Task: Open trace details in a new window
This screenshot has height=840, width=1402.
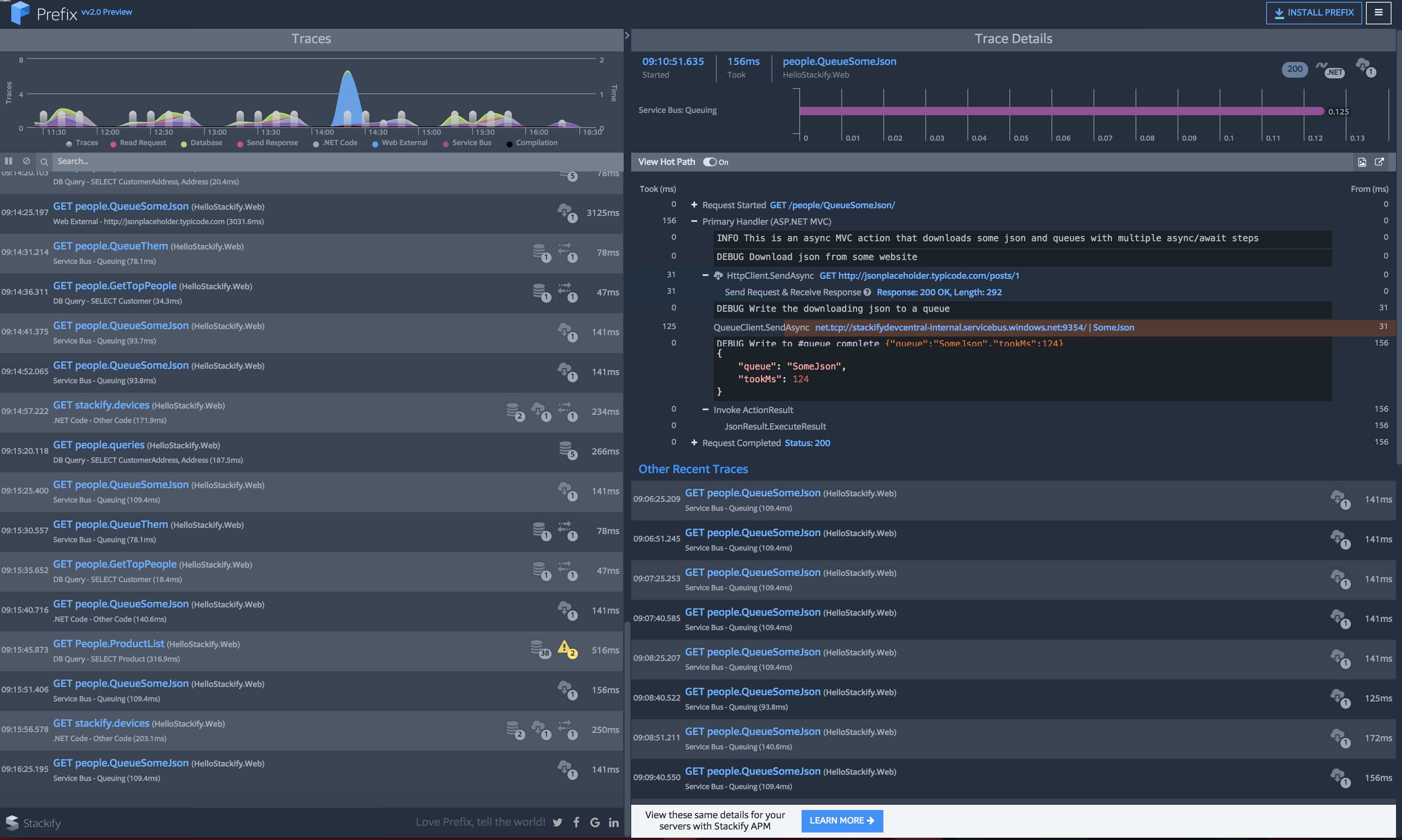Action: pos(1379,162)
